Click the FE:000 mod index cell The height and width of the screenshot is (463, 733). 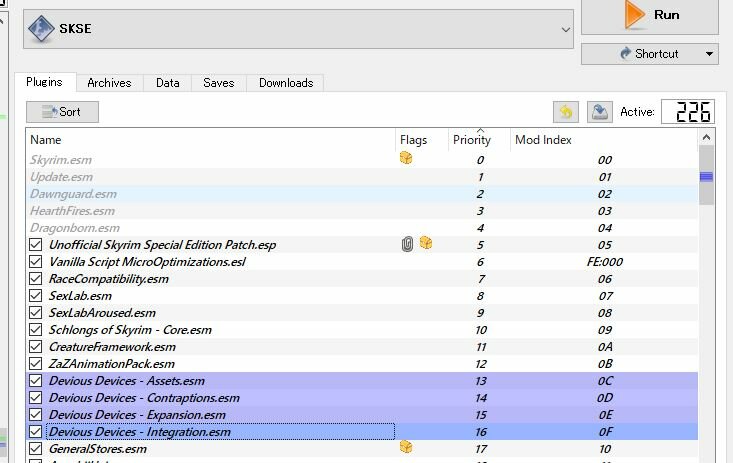pyautogui.click(x=604, y=262)
